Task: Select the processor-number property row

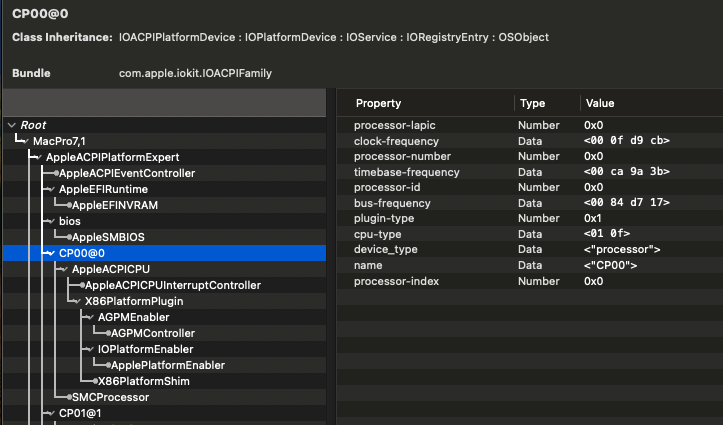Action: coord(530,156)
